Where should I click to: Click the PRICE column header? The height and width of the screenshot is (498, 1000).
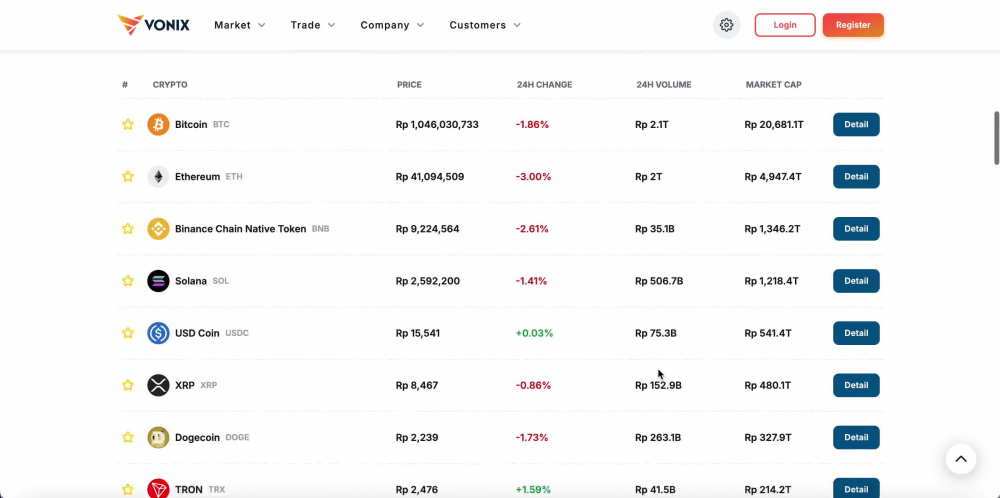pos(409,85)
